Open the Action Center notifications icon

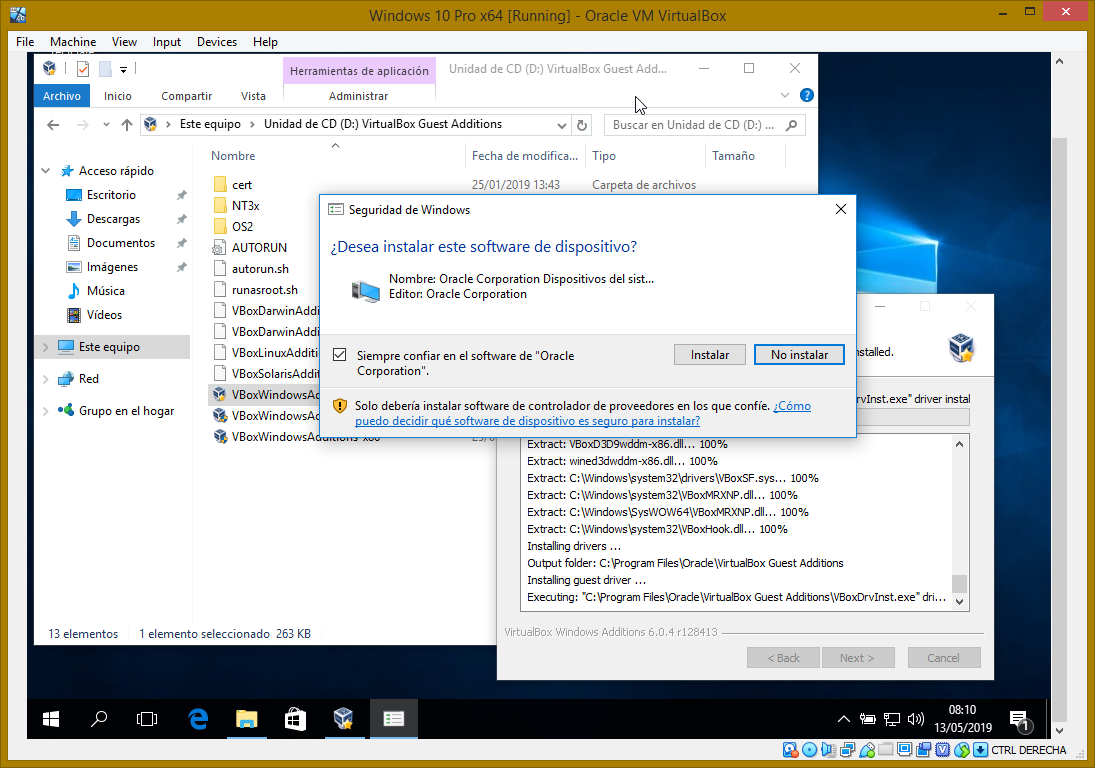pyautogui.click(x=1020, y=720)
